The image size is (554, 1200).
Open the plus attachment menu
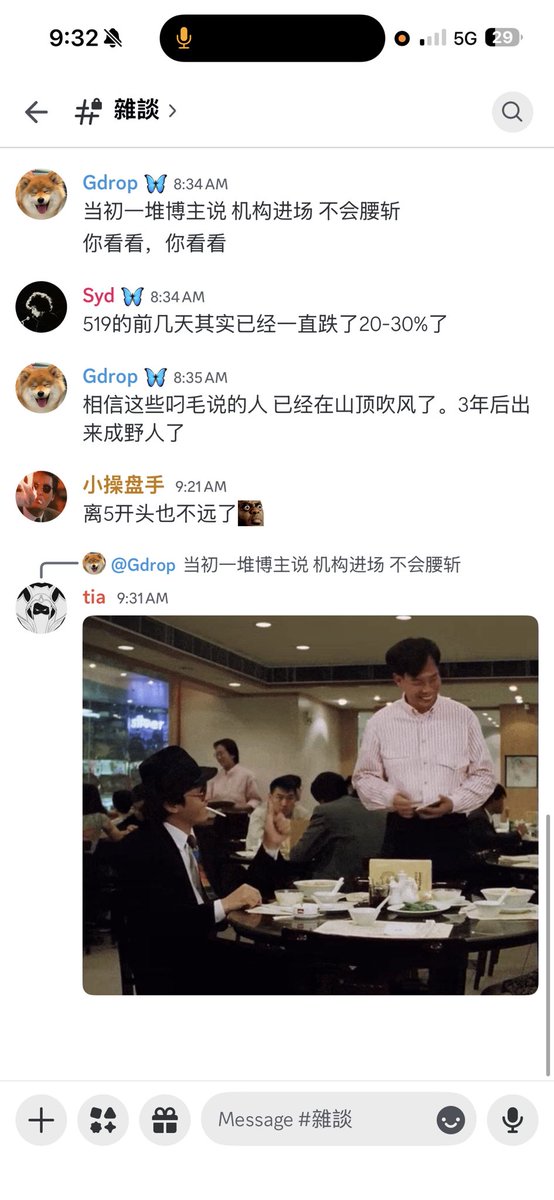(x=41, y=1120)
